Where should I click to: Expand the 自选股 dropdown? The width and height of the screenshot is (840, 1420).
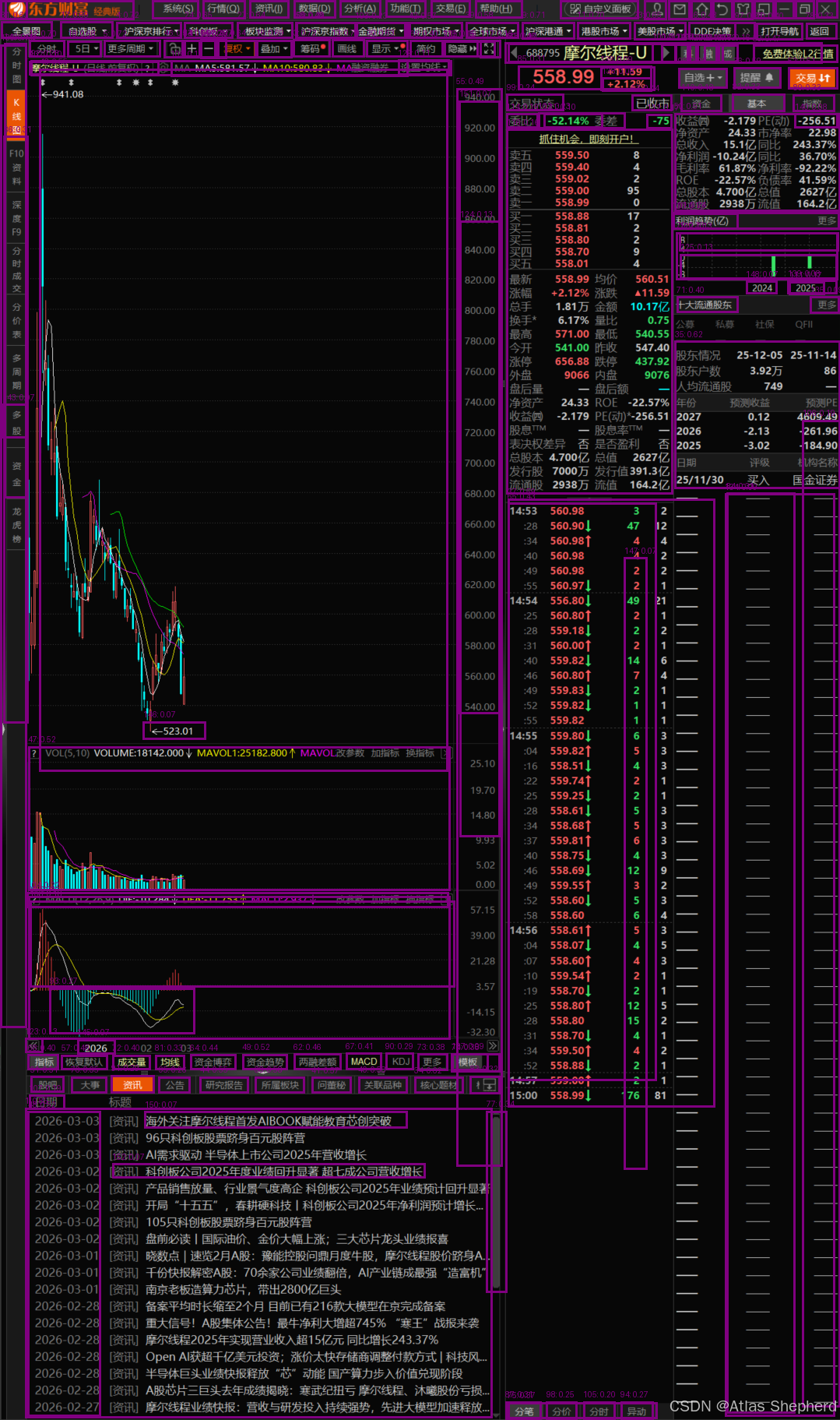[87, 31]
